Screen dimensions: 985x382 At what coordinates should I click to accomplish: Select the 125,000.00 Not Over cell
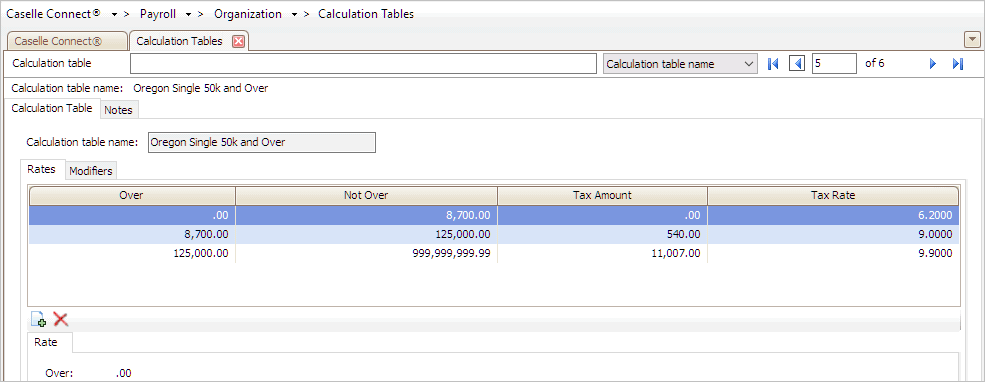click(x=366, y=234)
